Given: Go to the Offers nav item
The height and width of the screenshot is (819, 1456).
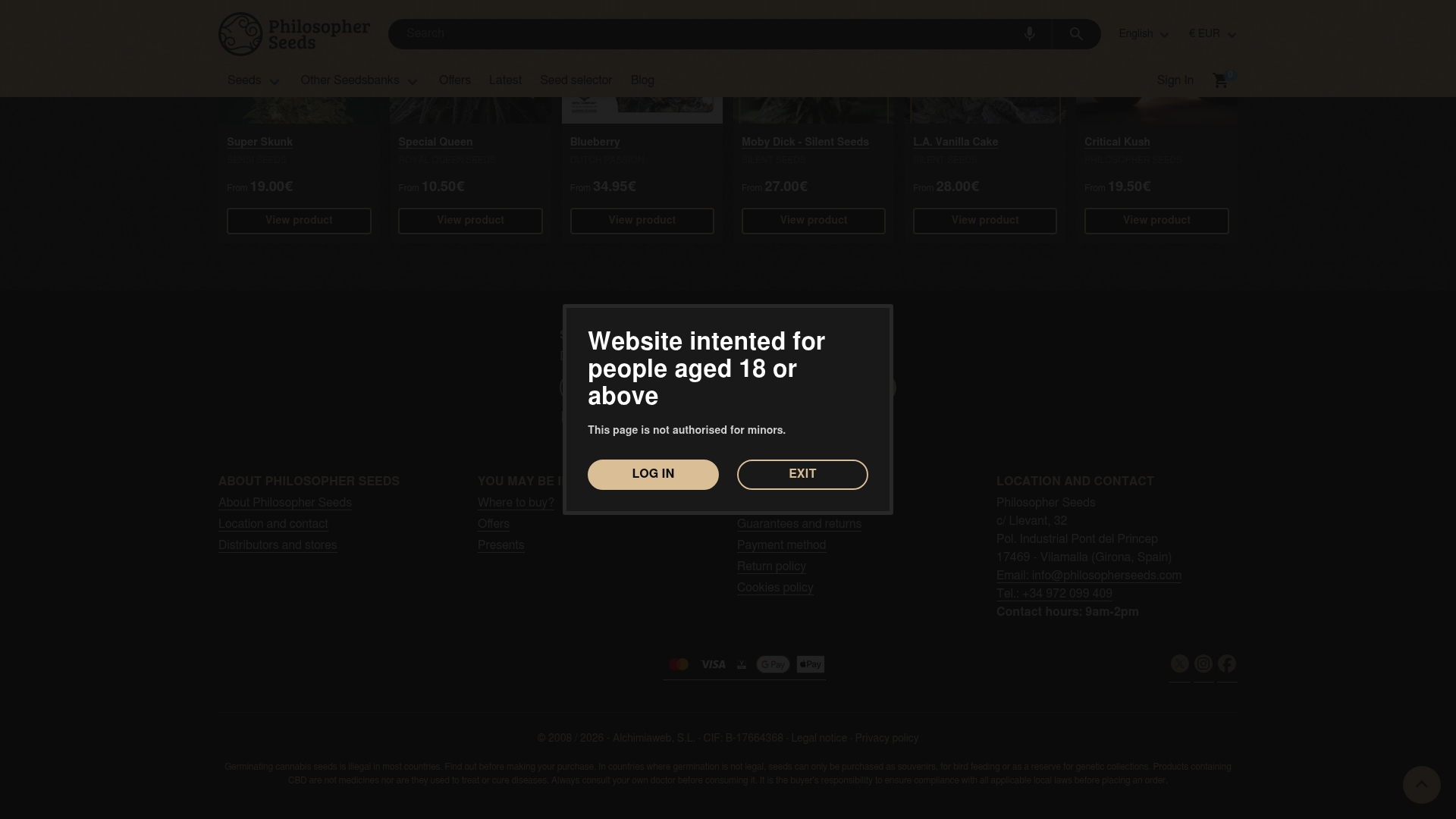Looking at the screenshot, I should click(x=455, y=80).
